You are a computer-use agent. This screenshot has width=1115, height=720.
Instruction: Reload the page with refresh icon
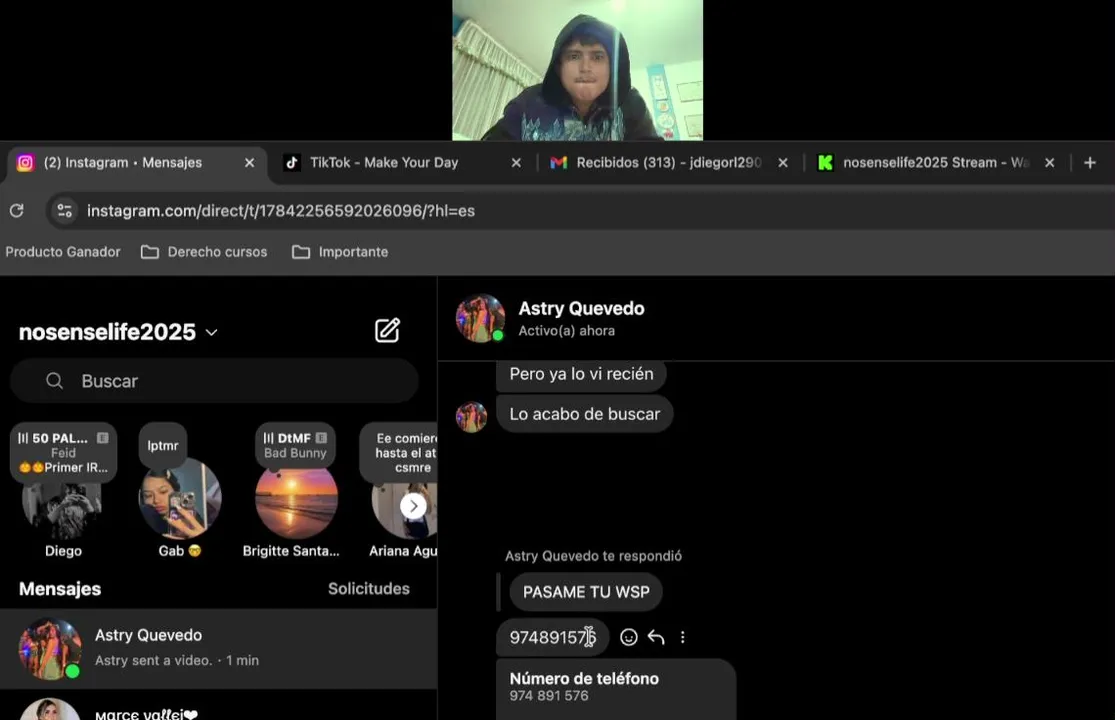pyautogui.click(x=17, y=210)
